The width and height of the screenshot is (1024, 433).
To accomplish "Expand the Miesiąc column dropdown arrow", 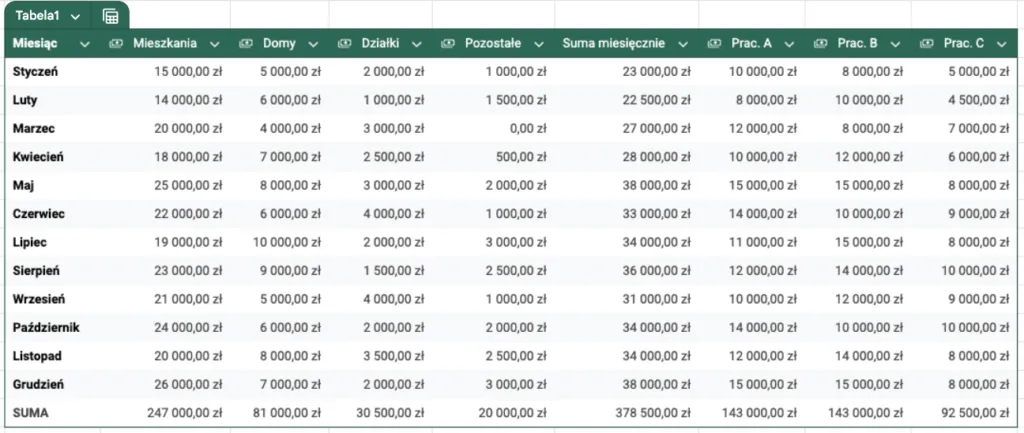I will point(84,44).
